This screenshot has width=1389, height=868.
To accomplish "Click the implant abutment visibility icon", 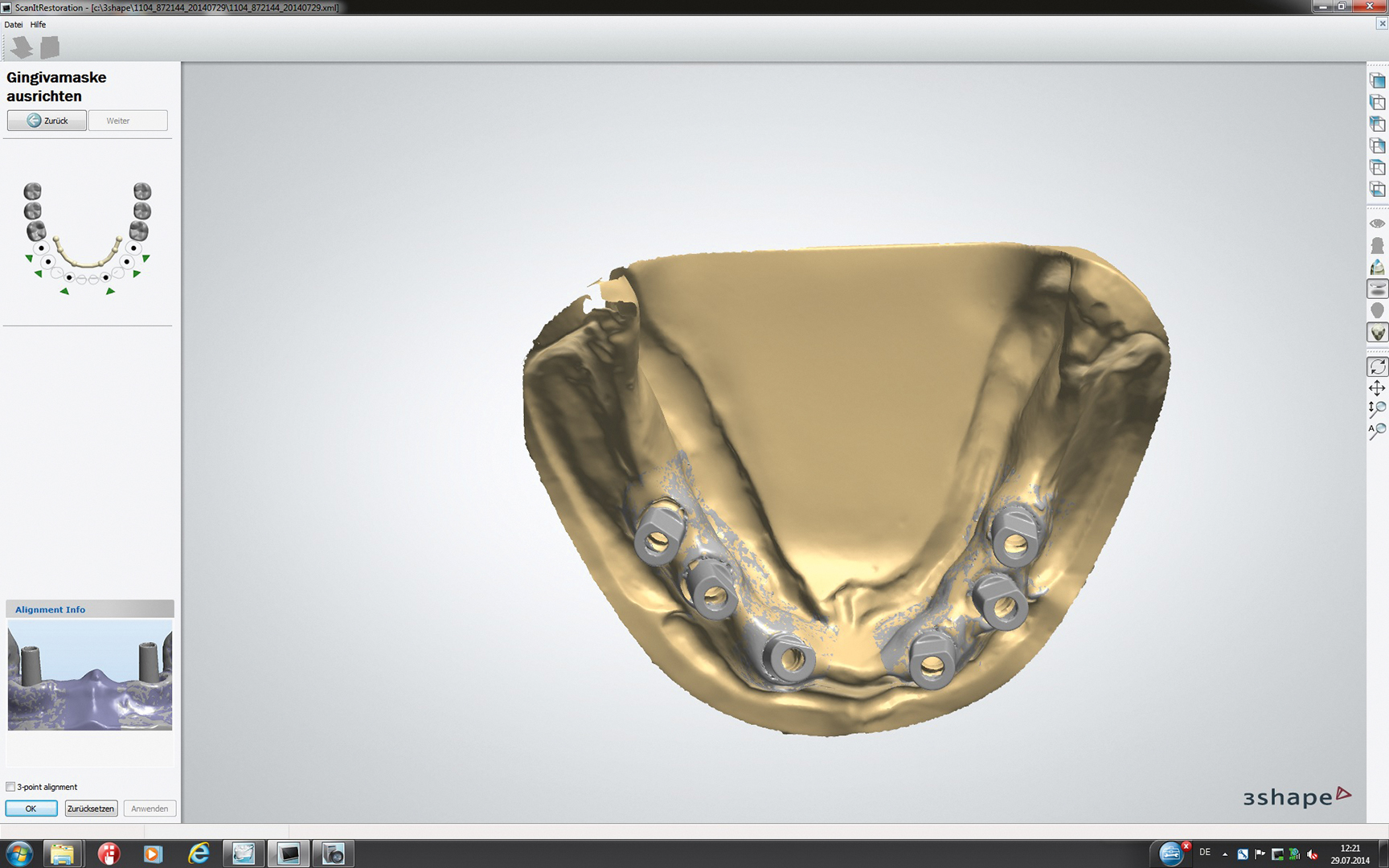I will click(1377, 268).
